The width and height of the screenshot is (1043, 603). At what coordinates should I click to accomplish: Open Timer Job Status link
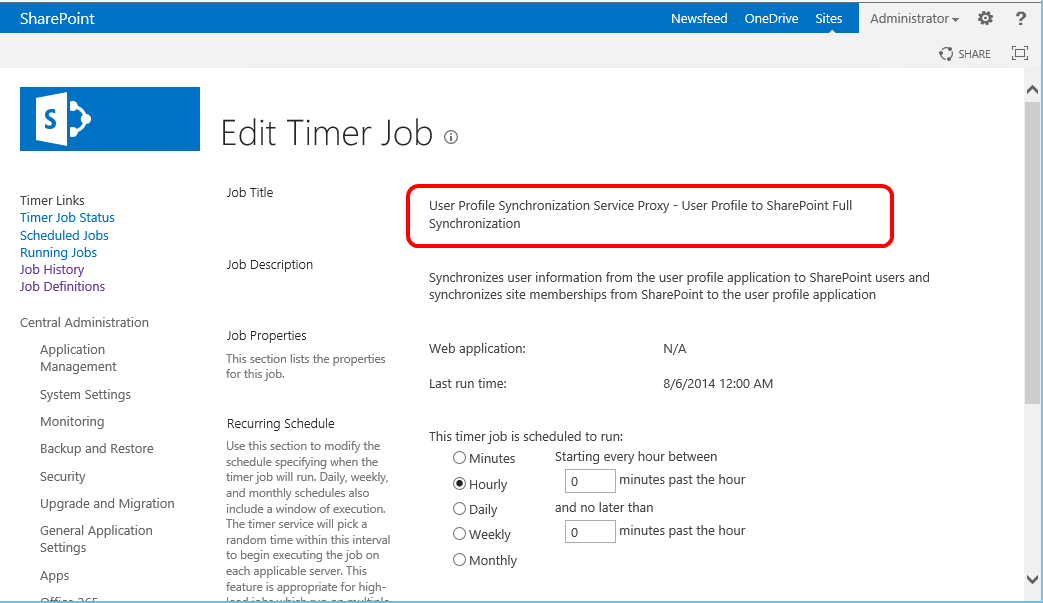coord(67,217)
